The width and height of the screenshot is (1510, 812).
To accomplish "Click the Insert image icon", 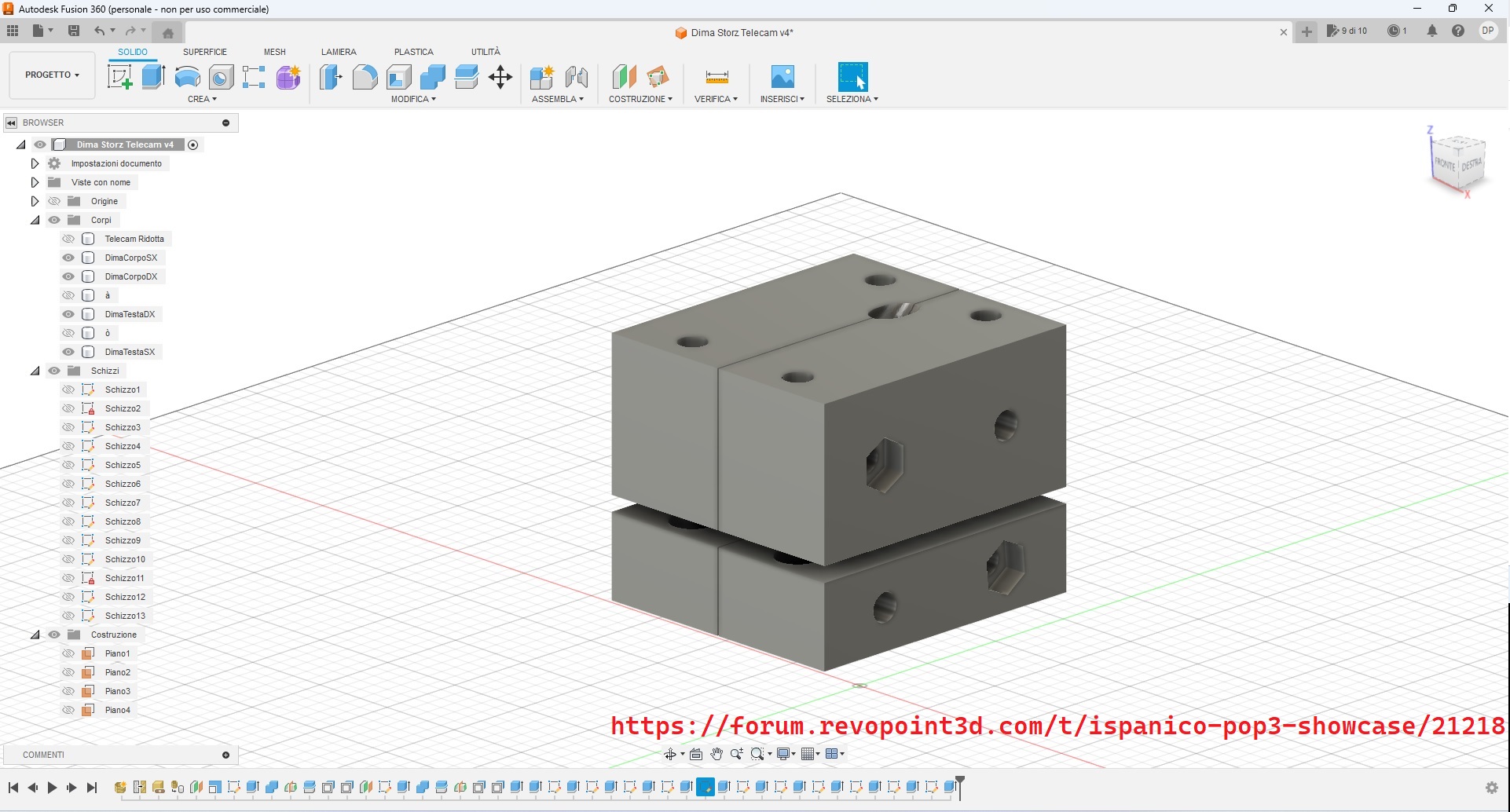I will (782, 77).
